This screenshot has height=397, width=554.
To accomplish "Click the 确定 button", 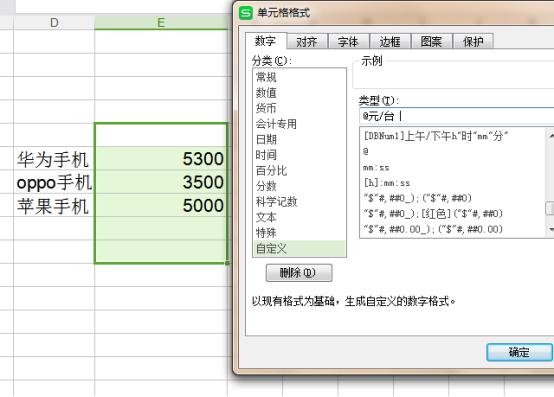I will [519, 352].
